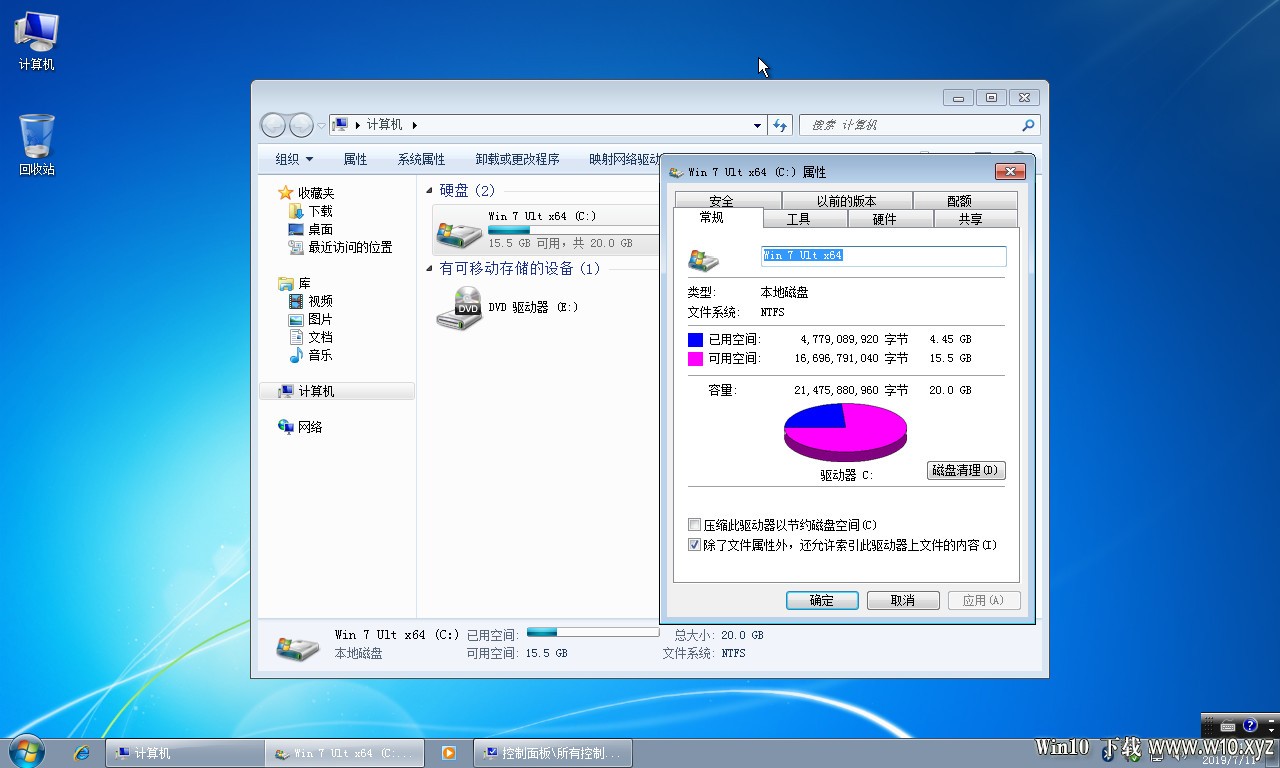1280x768 pixels.
Task: Click 属性 in Explorer toolbar
Action: coord(355,159)
